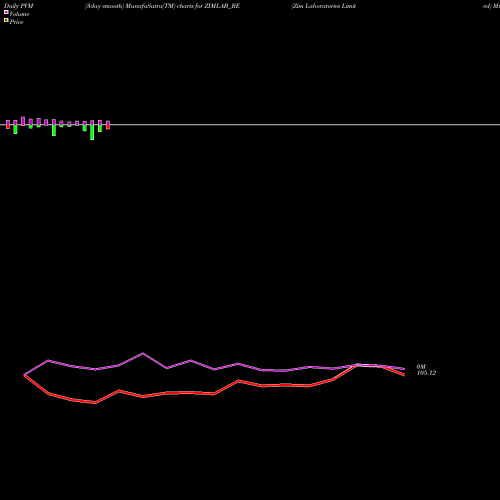The height and width of the screenshot is (500, 500).
Task: Select the 'Volume' legend label
Action: click(x=19, y=14)
